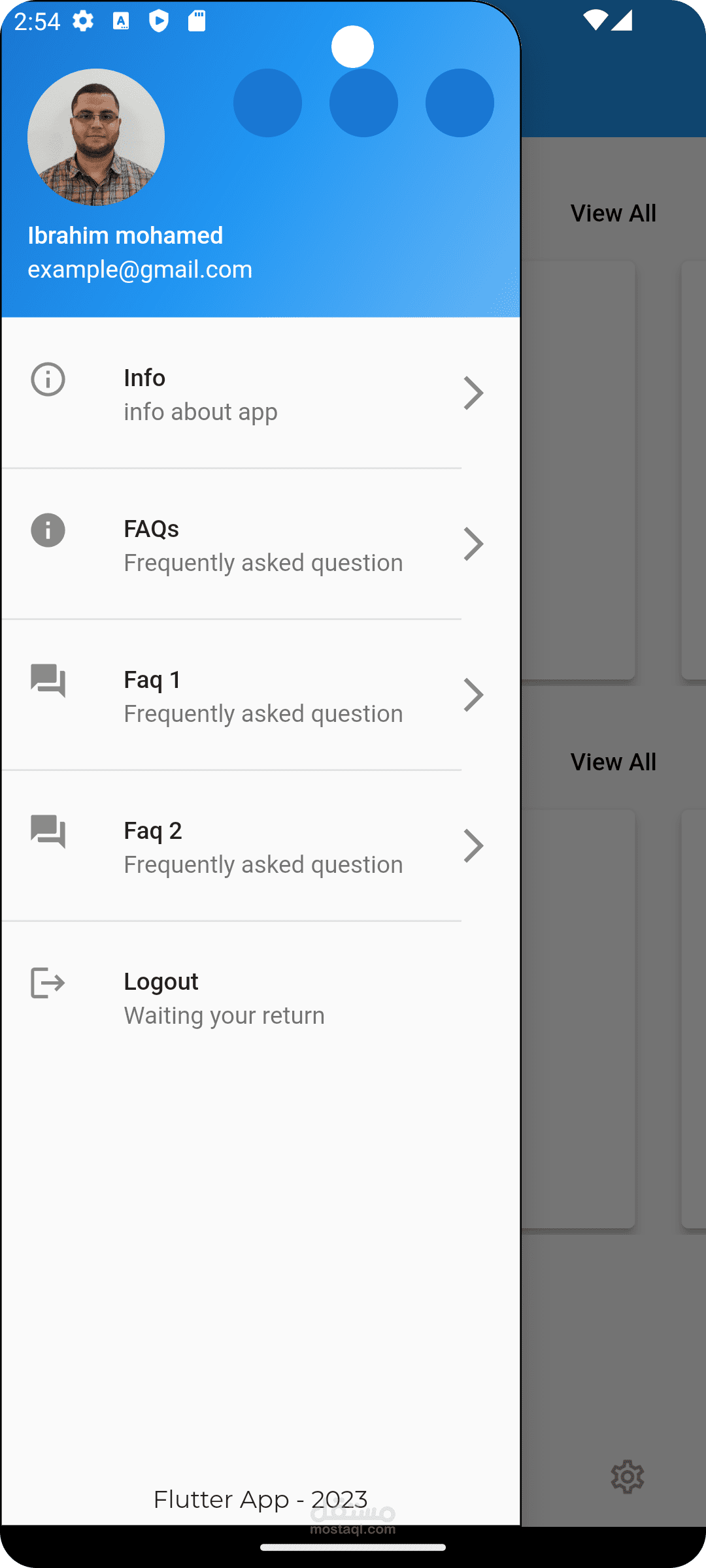The width and height of the screenshot is (706, 1568).
Task: Click the logout exit arrow icon
Action: (x=48, y=983)
